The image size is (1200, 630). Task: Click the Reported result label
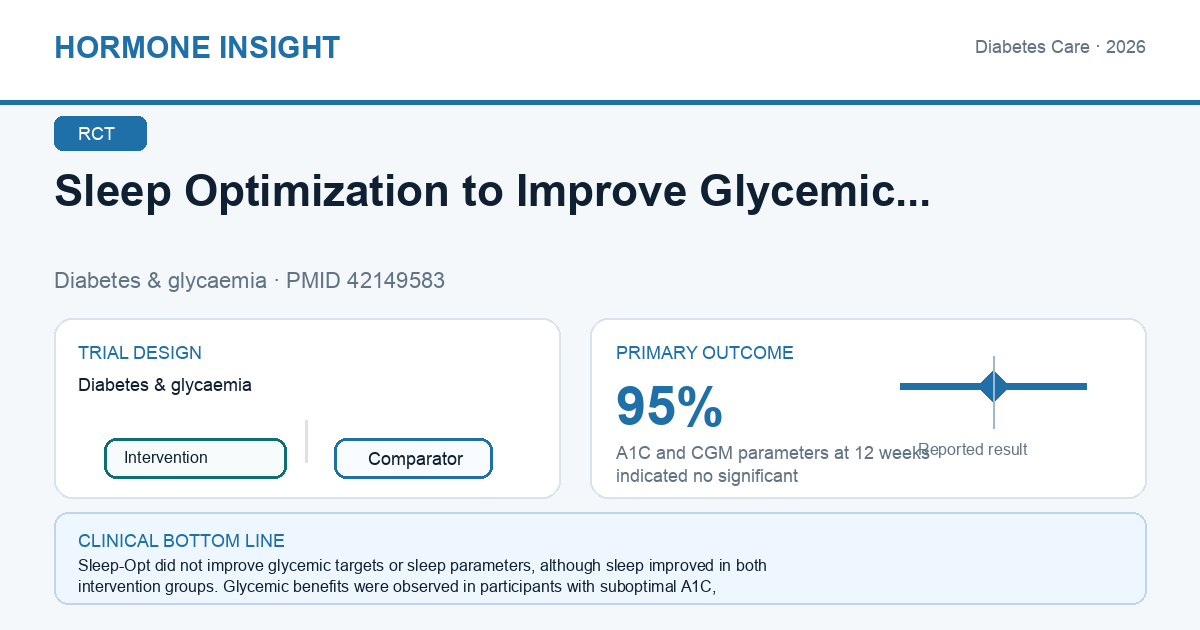973,450
